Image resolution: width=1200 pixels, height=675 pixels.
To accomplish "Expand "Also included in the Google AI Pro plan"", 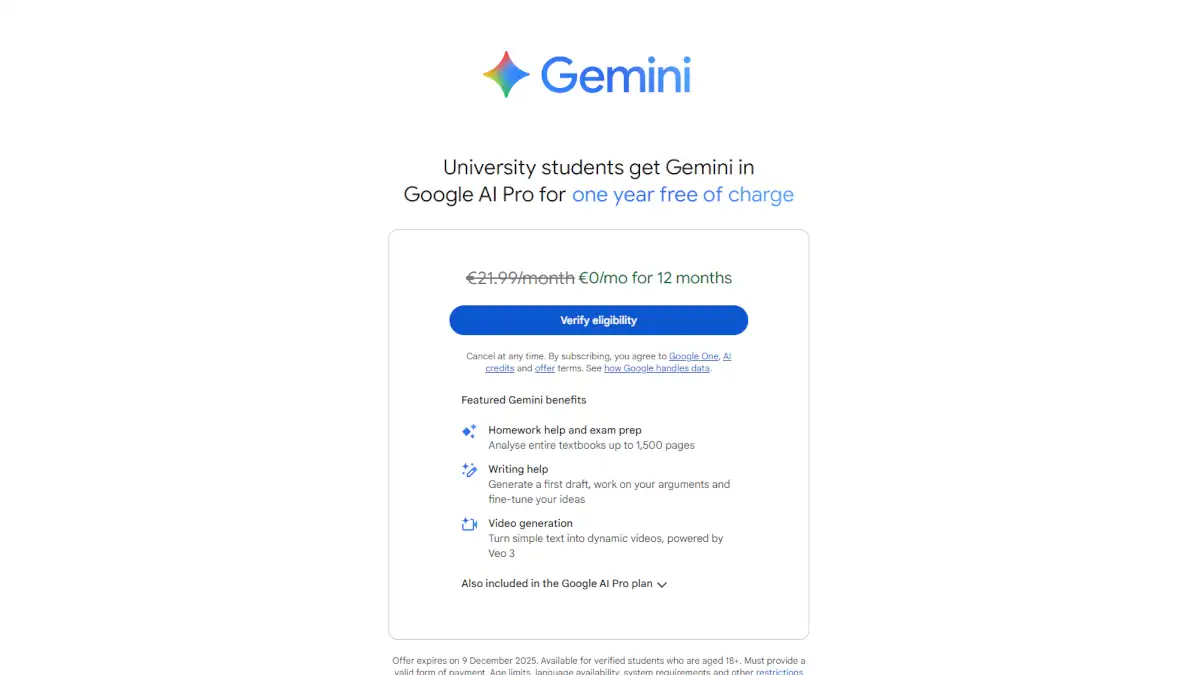I will click(x=556, y=583).
